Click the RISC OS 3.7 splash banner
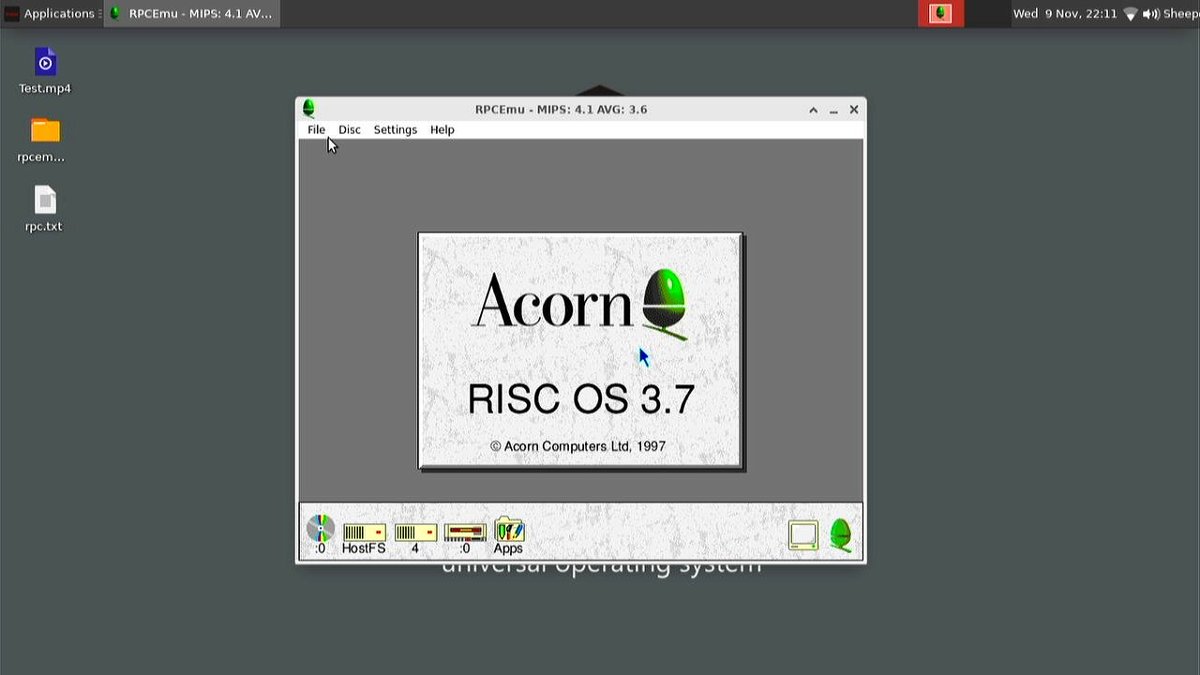Screen dimensions: 1200x675 581,351
